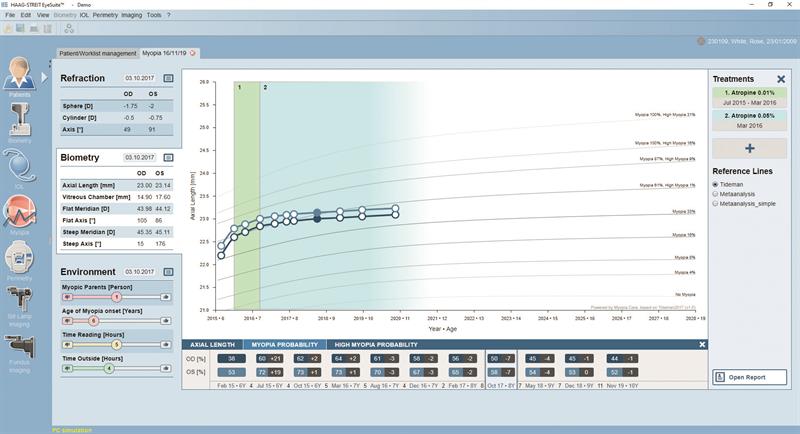Click decrease icon on Time Reading slider
The width and height of the screenshot is (800, 434).
coord(67,345)
